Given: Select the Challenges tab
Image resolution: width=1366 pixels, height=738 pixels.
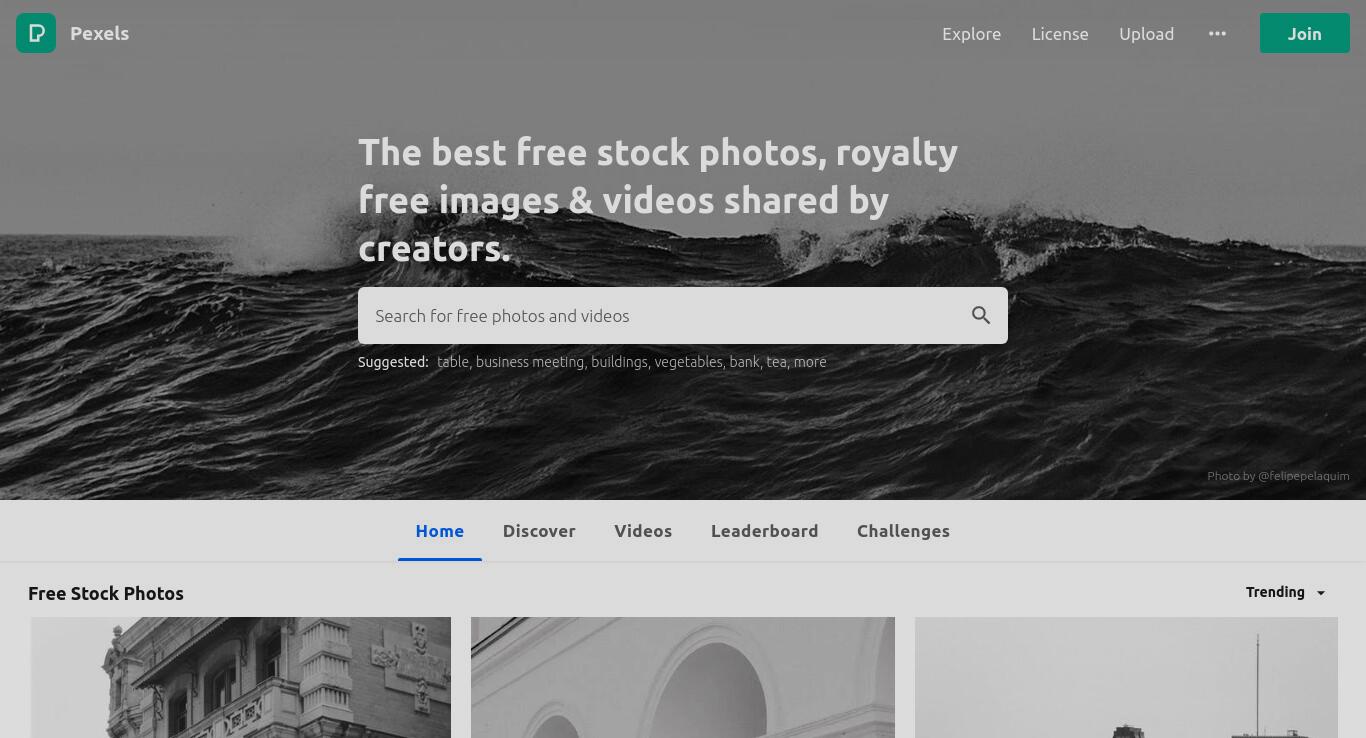Looking at the screenshot, I should click(903, 531).
